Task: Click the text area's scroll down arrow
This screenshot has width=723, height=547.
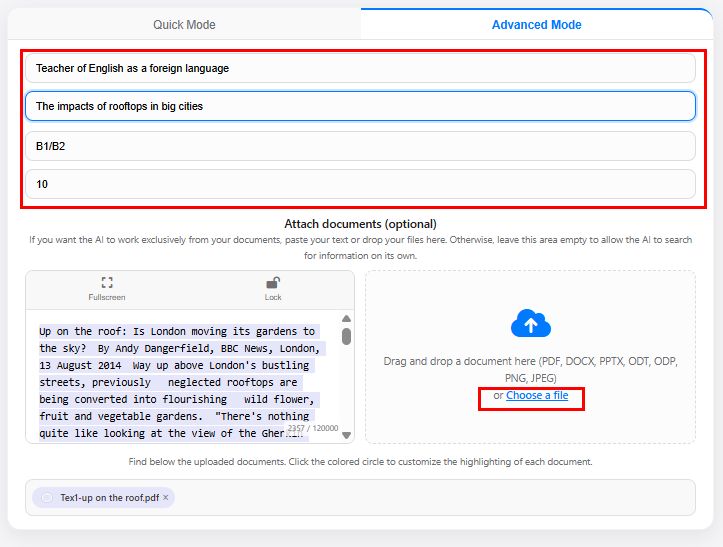Action: (346, 435)
